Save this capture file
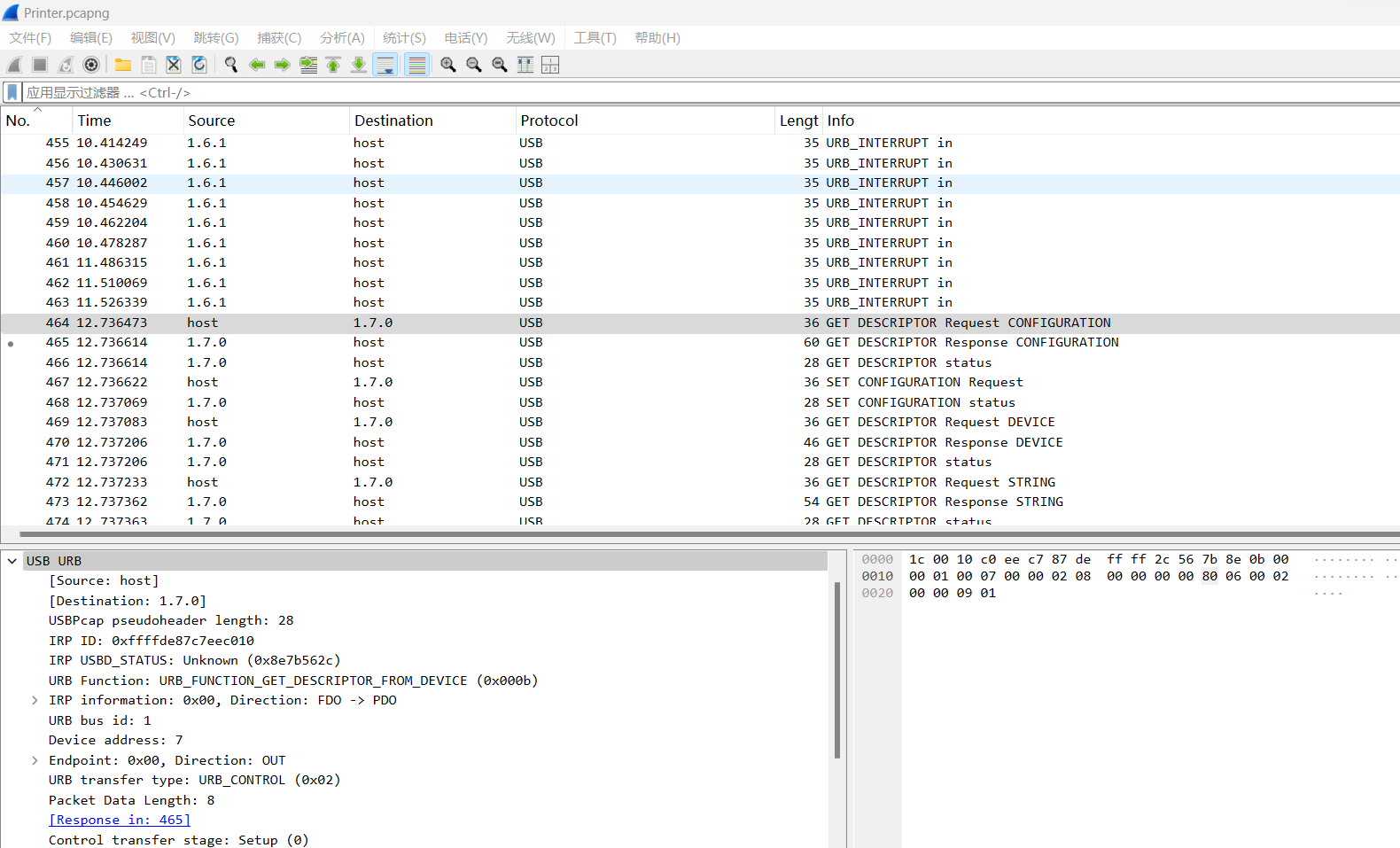The image size is (1400, 848). pyautogui.click(x=149, y=65)
